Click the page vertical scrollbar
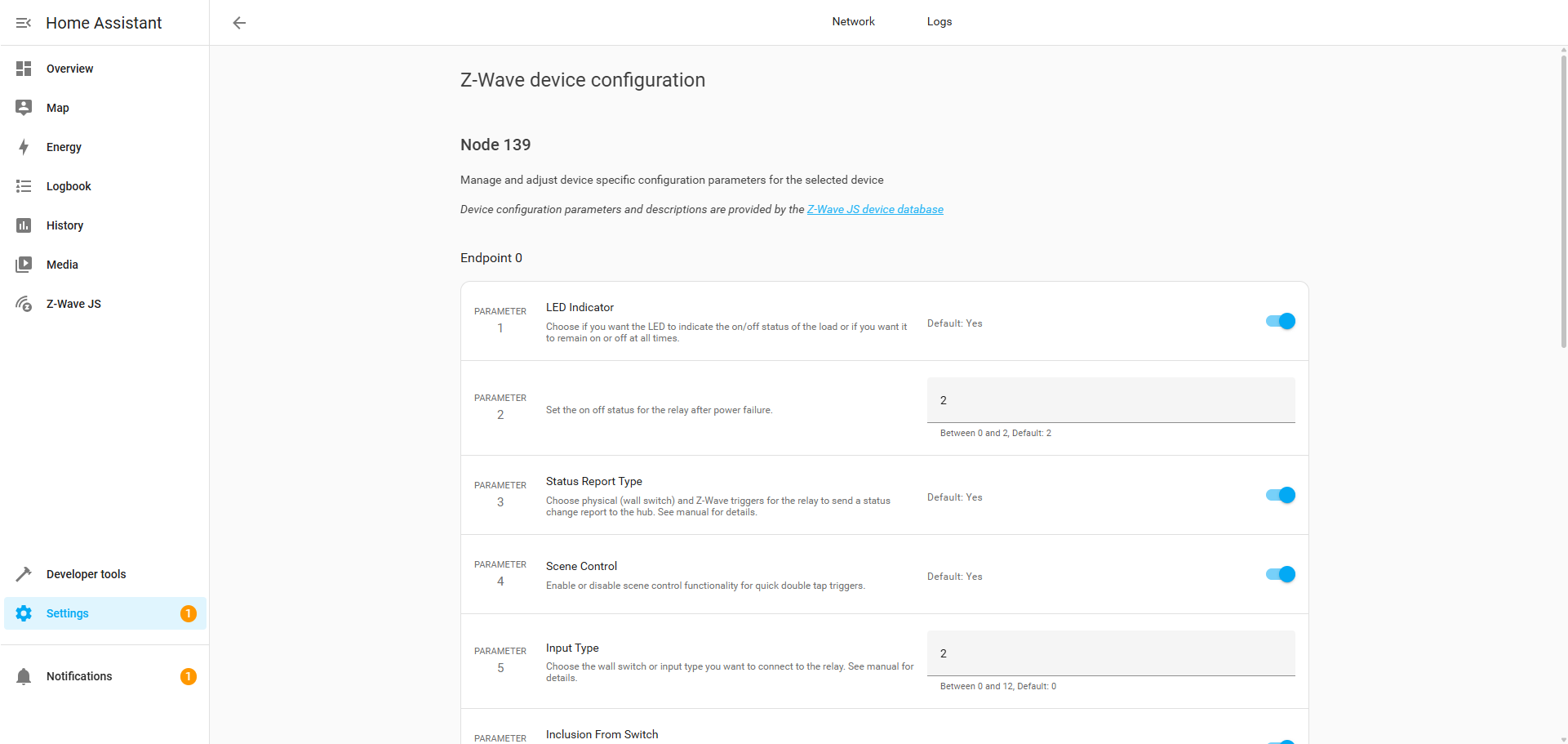The image size is (1568, 744). pos(1563,200)
